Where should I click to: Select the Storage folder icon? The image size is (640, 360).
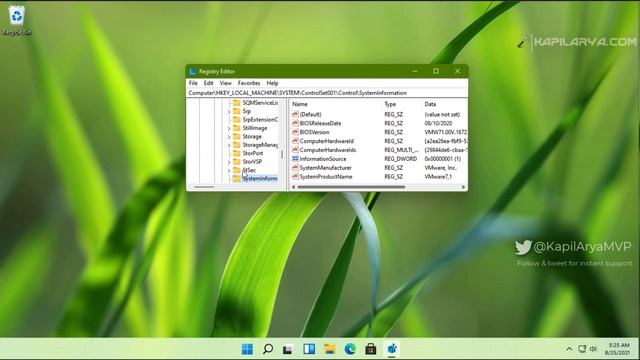(236, 136)
